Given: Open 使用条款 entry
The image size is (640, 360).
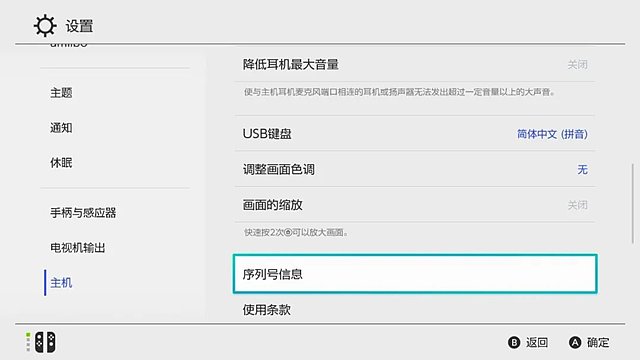Looking at the screenshot, I should click(415, 310).
